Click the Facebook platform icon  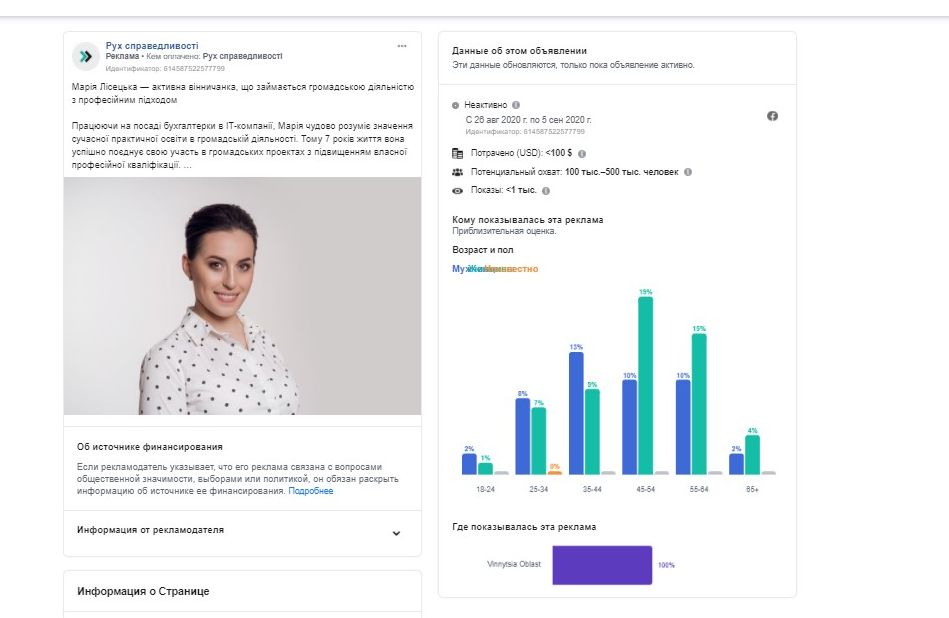click(772, 116)
